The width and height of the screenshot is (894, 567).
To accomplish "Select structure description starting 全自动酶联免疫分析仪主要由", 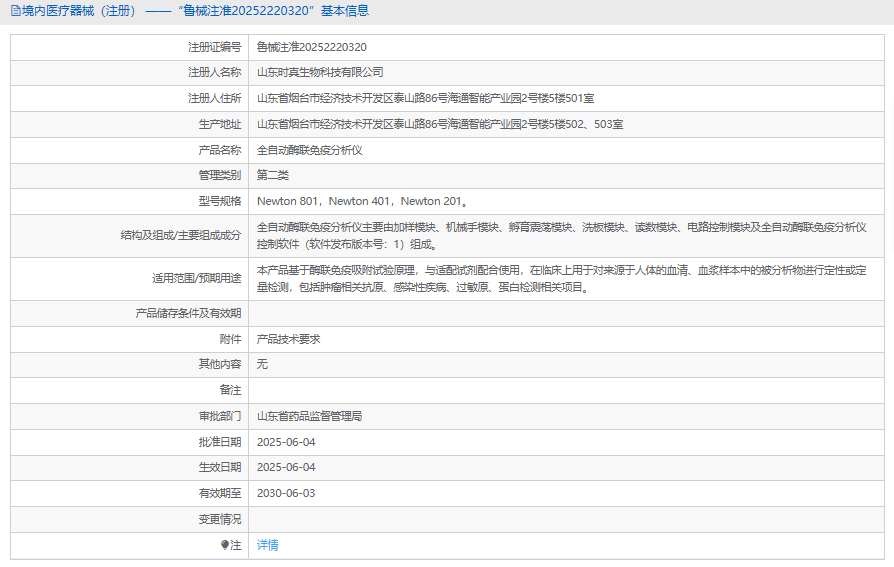I will tap(562, 236).
